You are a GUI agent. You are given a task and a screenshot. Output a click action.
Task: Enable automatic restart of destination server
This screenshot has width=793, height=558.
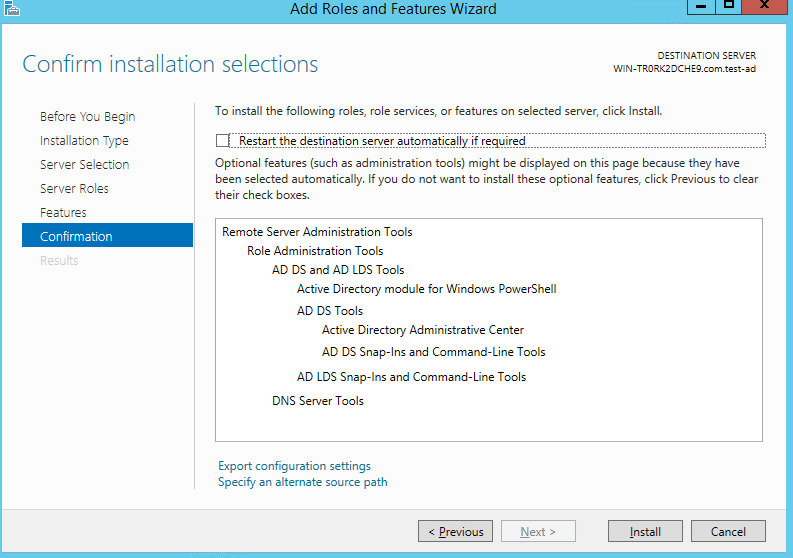222,141
